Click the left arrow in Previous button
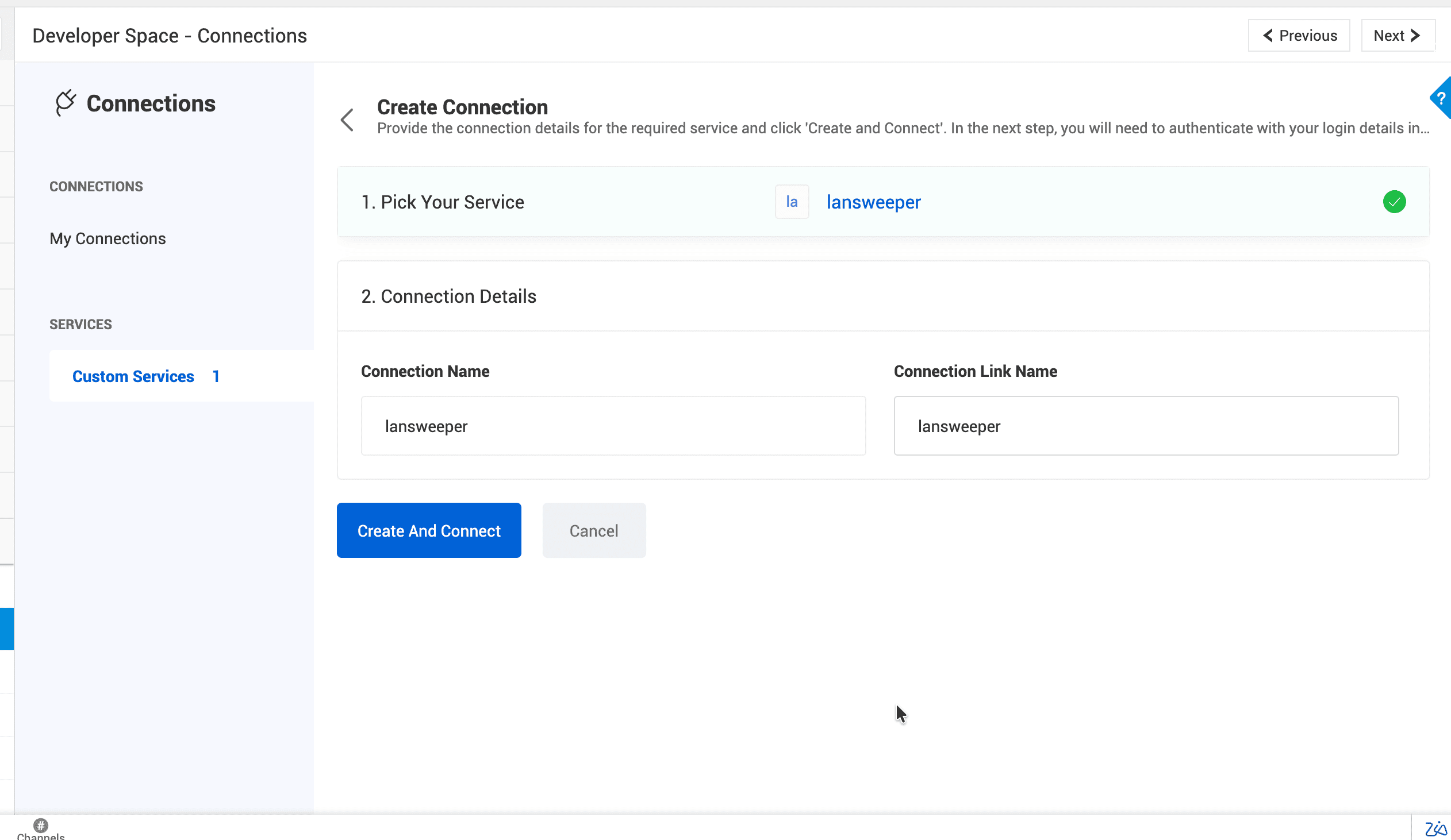 point(1267,36)
